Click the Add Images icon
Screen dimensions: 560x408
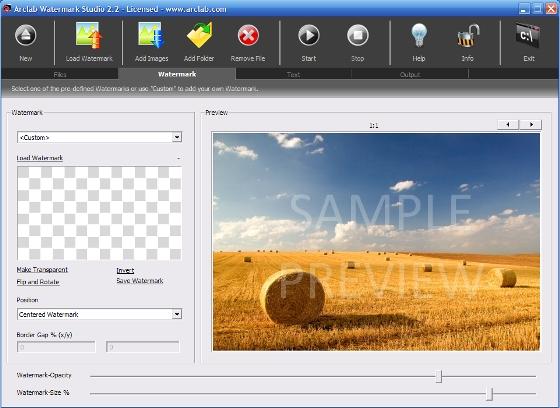[151, 35]
